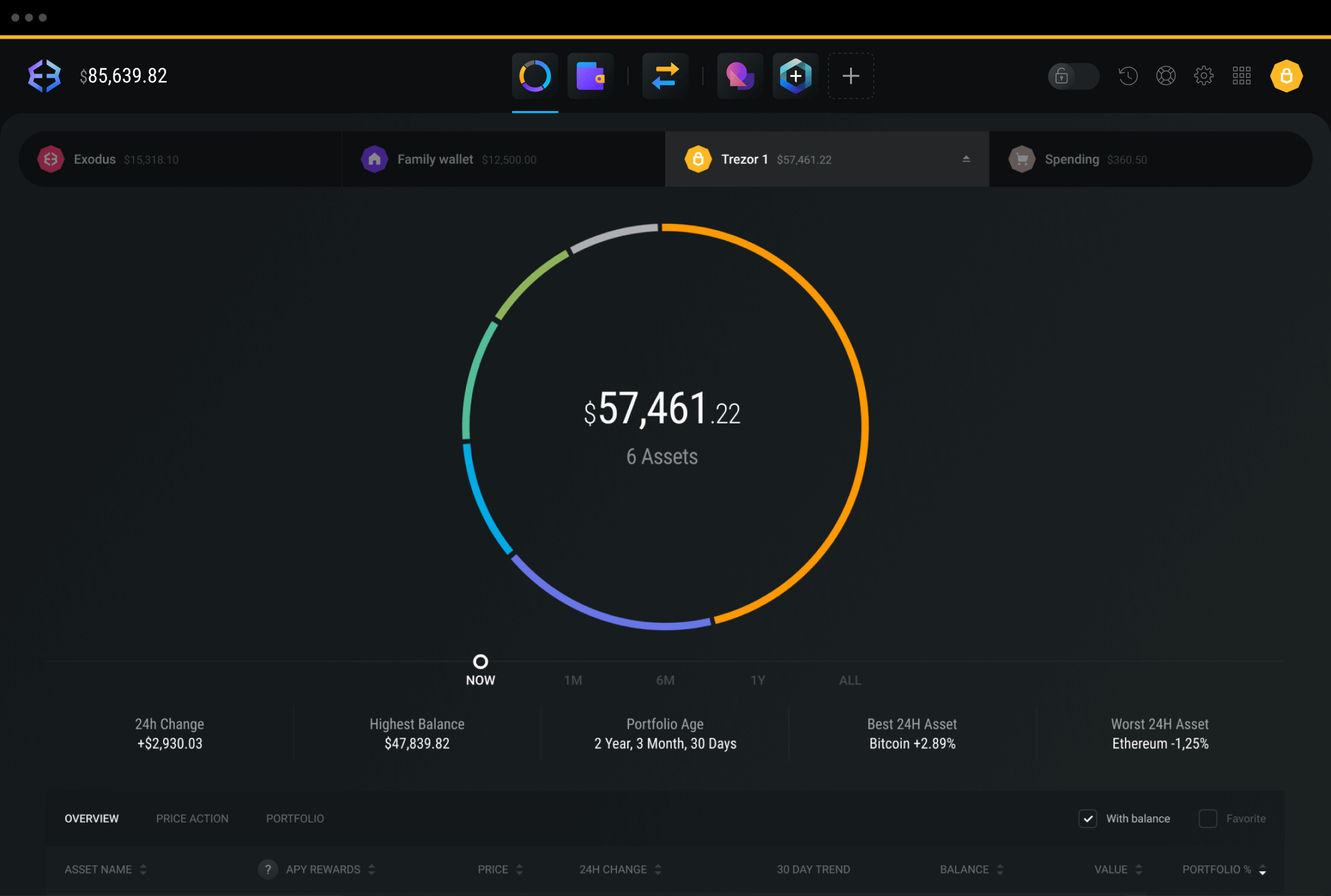Open the portfolio overview icon

tap(534, 75)
